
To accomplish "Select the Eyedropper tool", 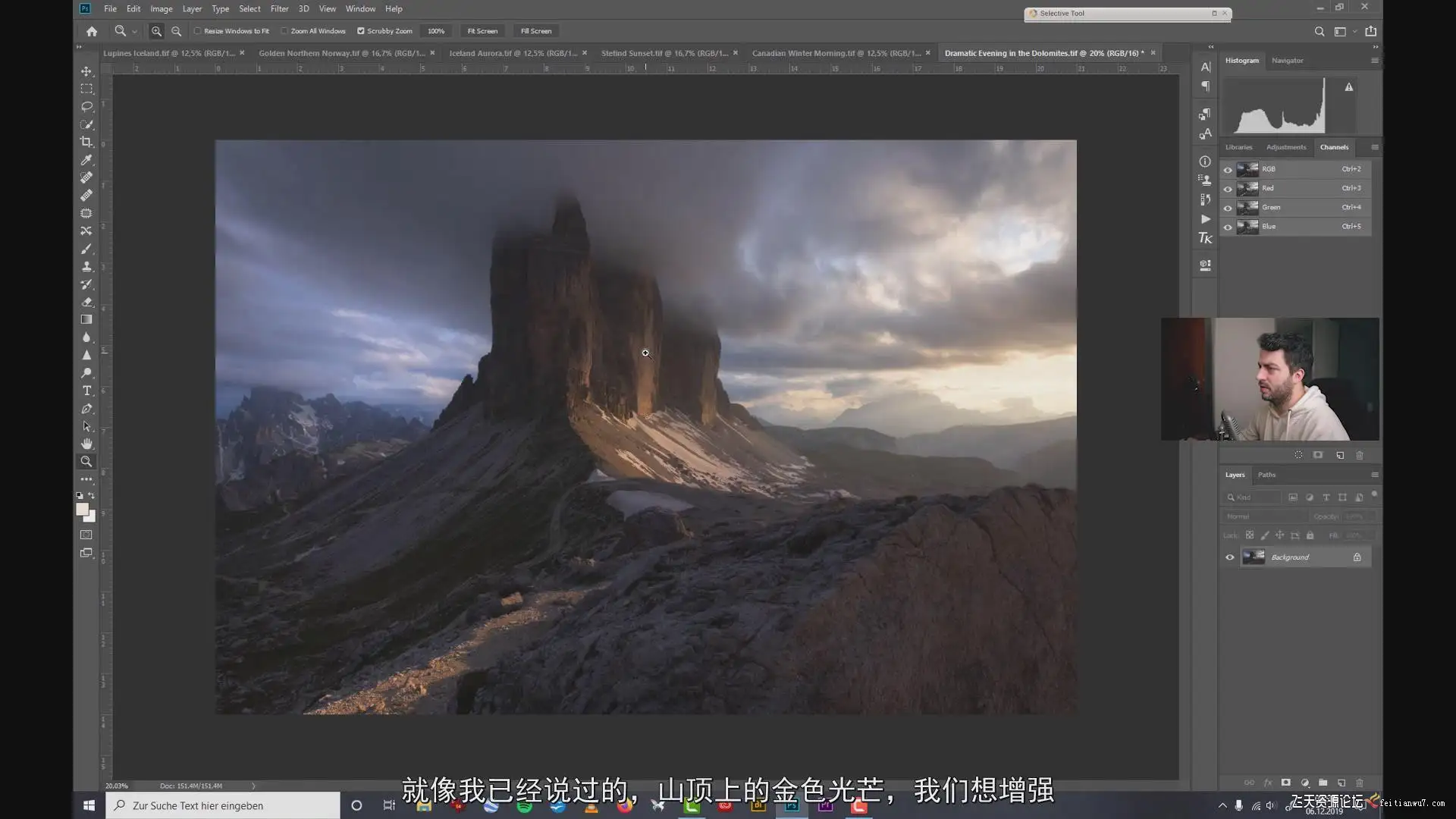I will click(x=86, y=160).
